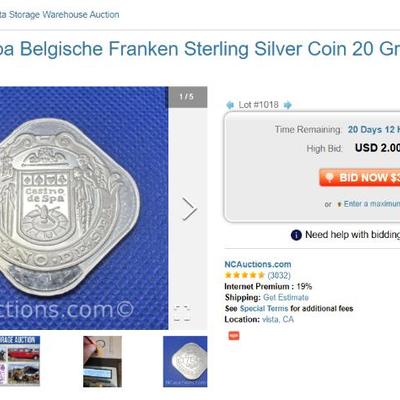The width and height of the screenshot is (400, 400).
Task: Open the Vista, CA location link
Action: click(x=278, y=319)
